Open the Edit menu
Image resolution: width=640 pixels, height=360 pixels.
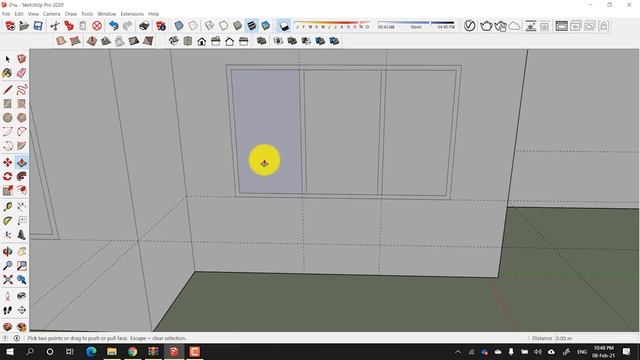click(x=19, y=14)
